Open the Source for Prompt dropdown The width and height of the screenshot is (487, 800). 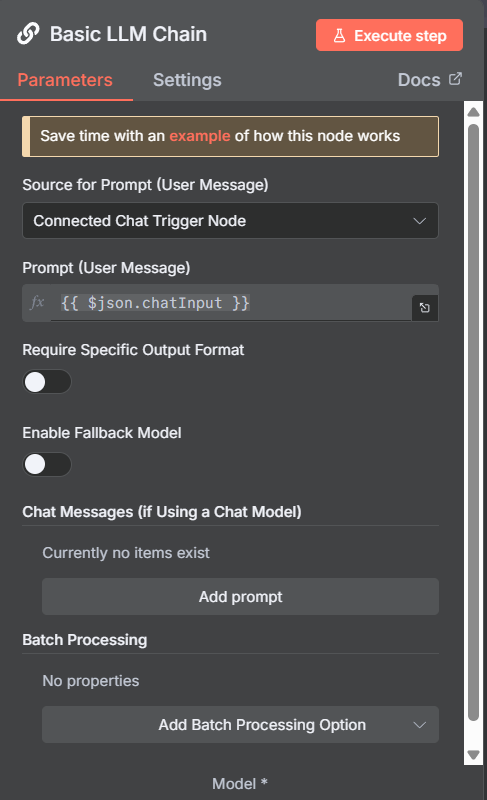pos(230,220)
